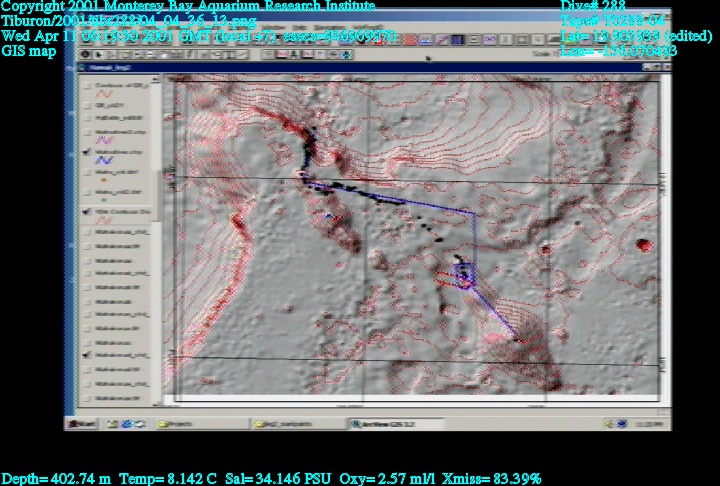Enable the topmost Contours theme checkbox
Screen dimensions: 720x486
click(x=88, y=86)
